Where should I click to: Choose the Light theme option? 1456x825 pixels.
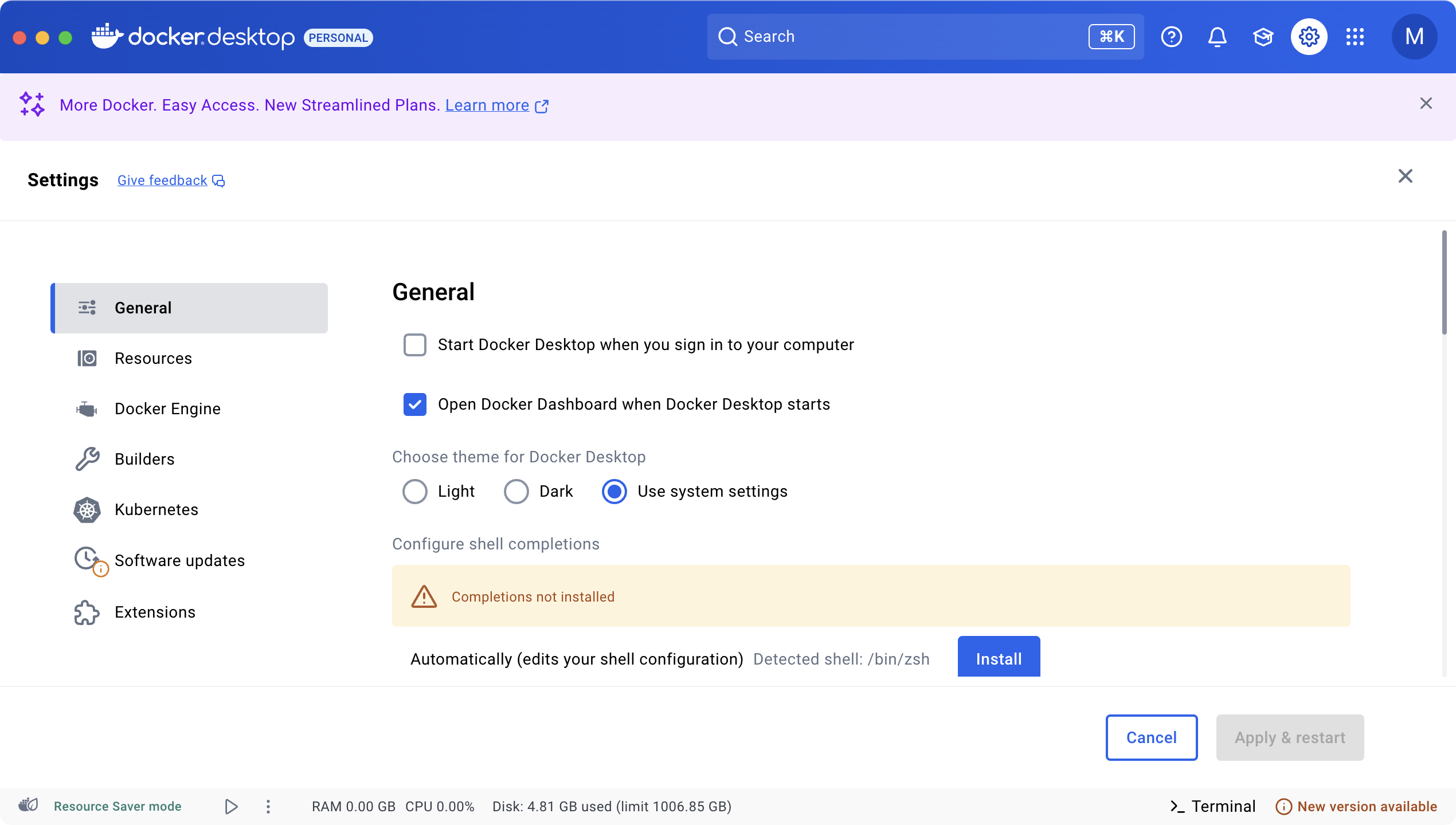click(415, 492)
